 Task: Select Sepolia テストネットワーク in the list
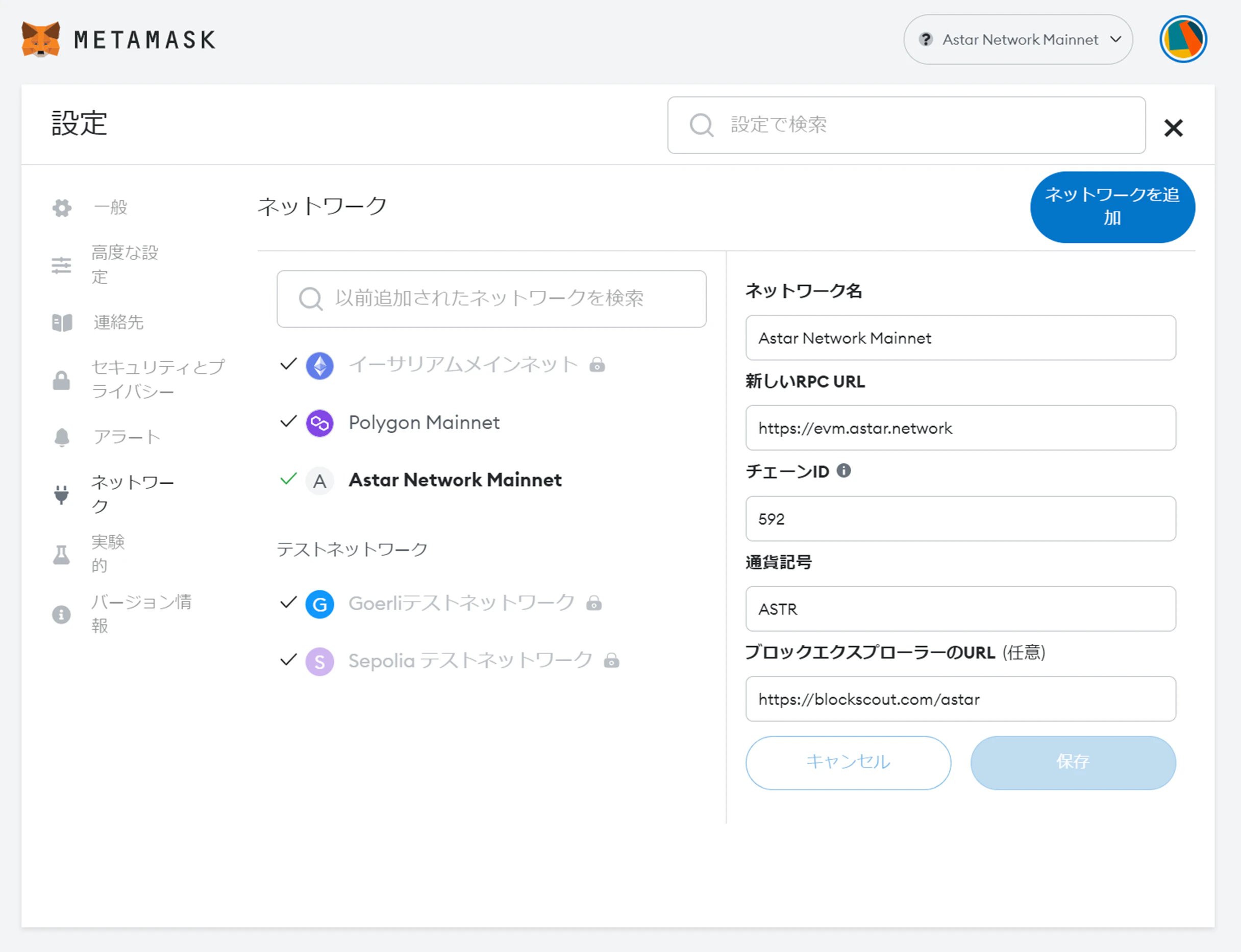pos(470,660)
